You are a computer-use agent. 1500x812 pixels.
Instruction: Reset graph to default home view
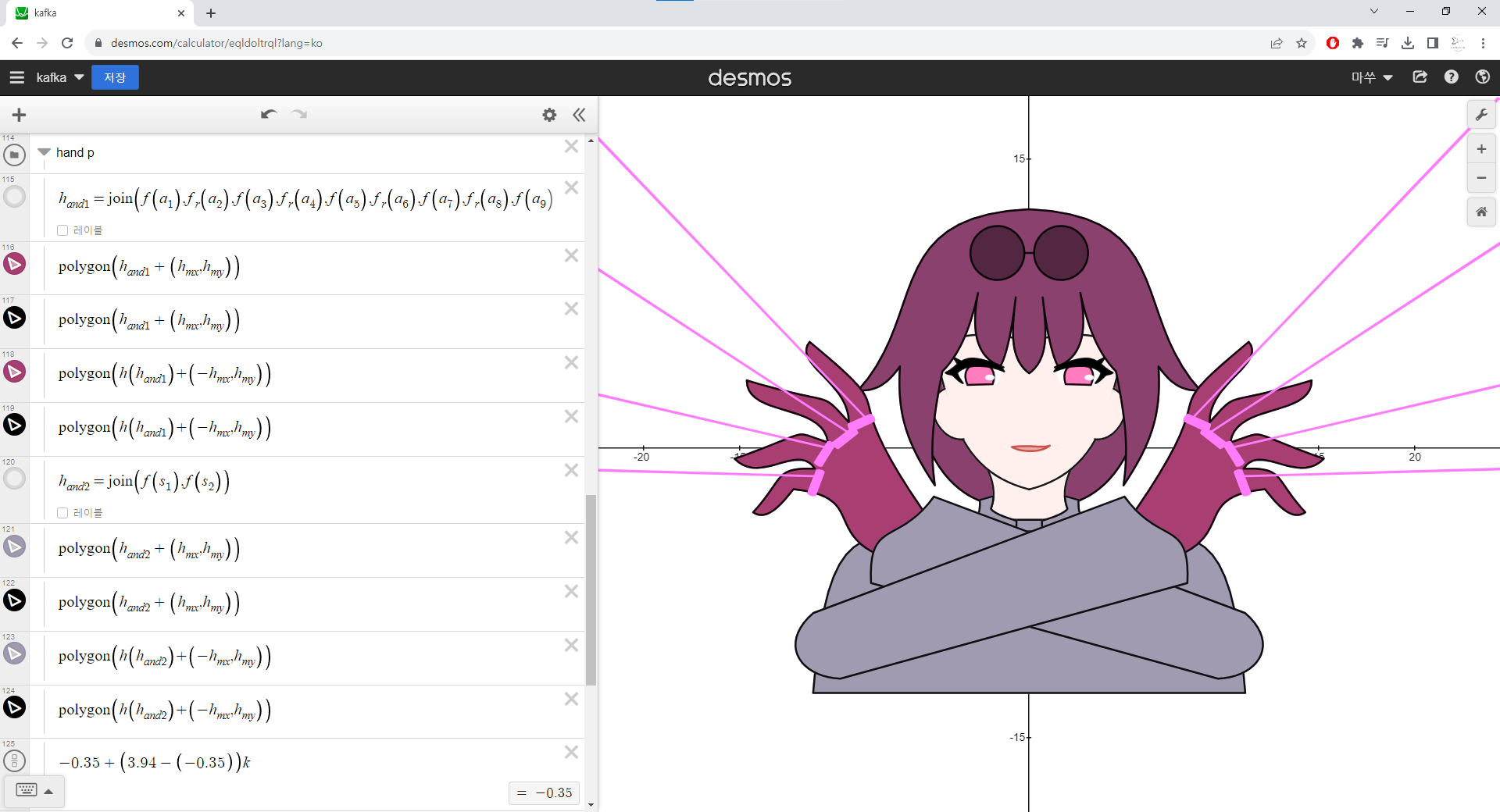point(1481,212)
